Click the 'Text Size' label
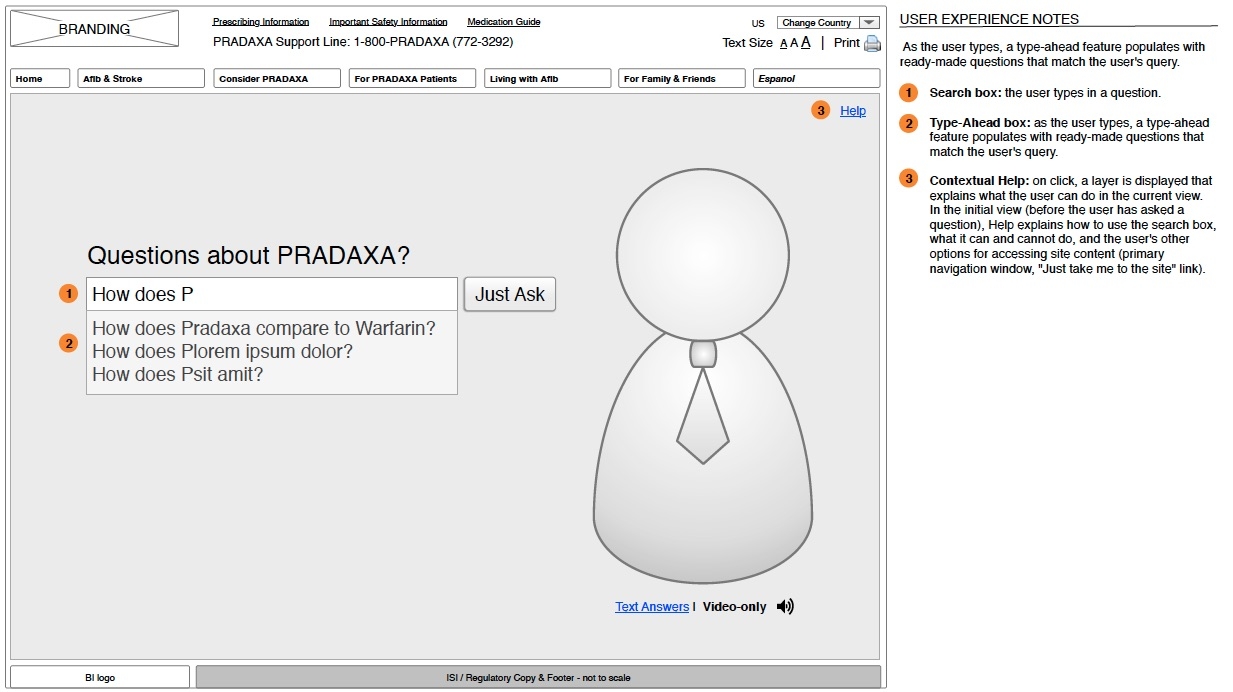This screenshot has height=692, width=1233. pyautogui.click(x=748, y=43)
